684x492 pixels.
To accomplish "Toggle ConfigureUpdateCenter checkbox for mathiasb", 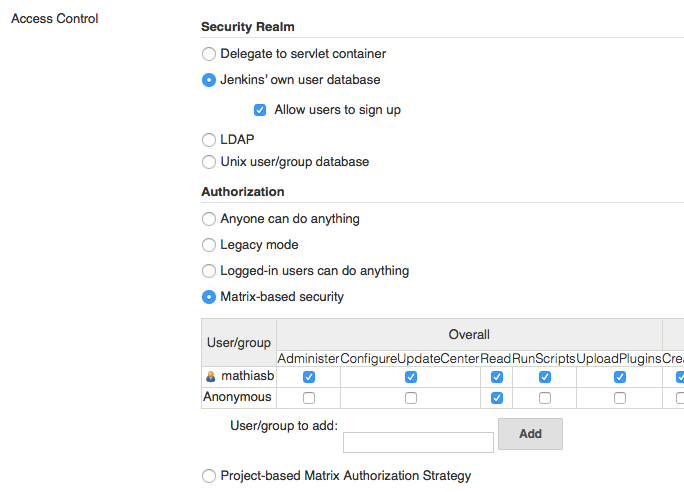I will 411,378.
